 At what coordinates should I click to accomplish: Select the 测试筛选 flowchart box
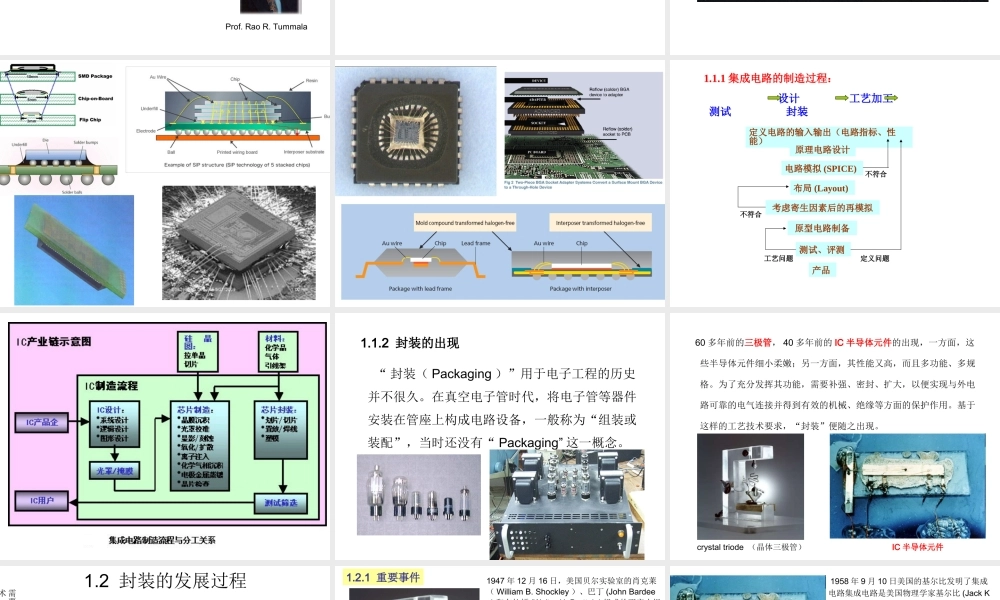coord(281,502)
